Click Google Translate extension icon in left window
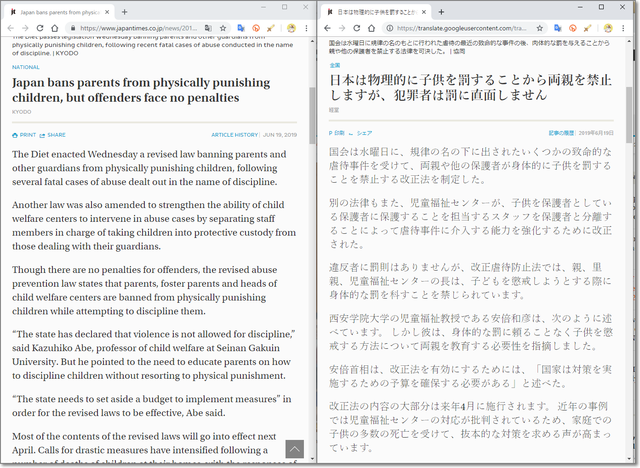This screenshot has height=468, width=640. pyautogui.click(x=240, y=28)
